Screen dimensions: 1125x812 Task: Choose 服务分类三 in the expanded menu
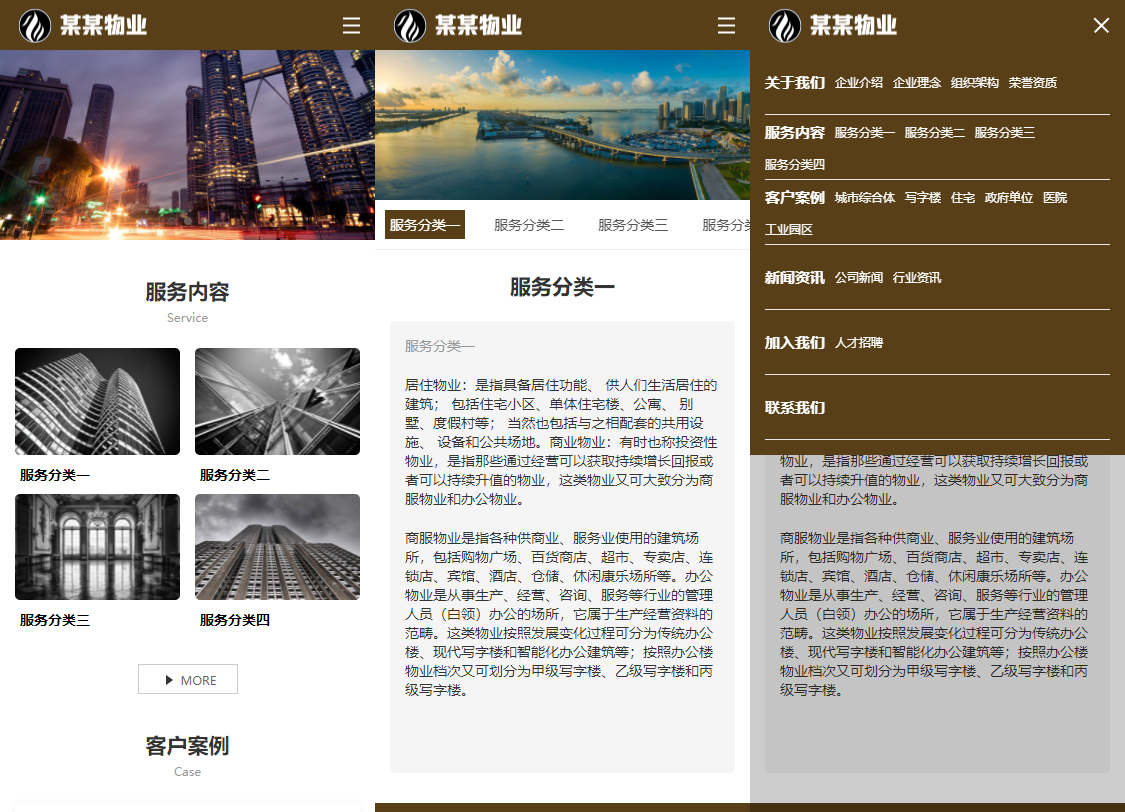click(1004, 133)
